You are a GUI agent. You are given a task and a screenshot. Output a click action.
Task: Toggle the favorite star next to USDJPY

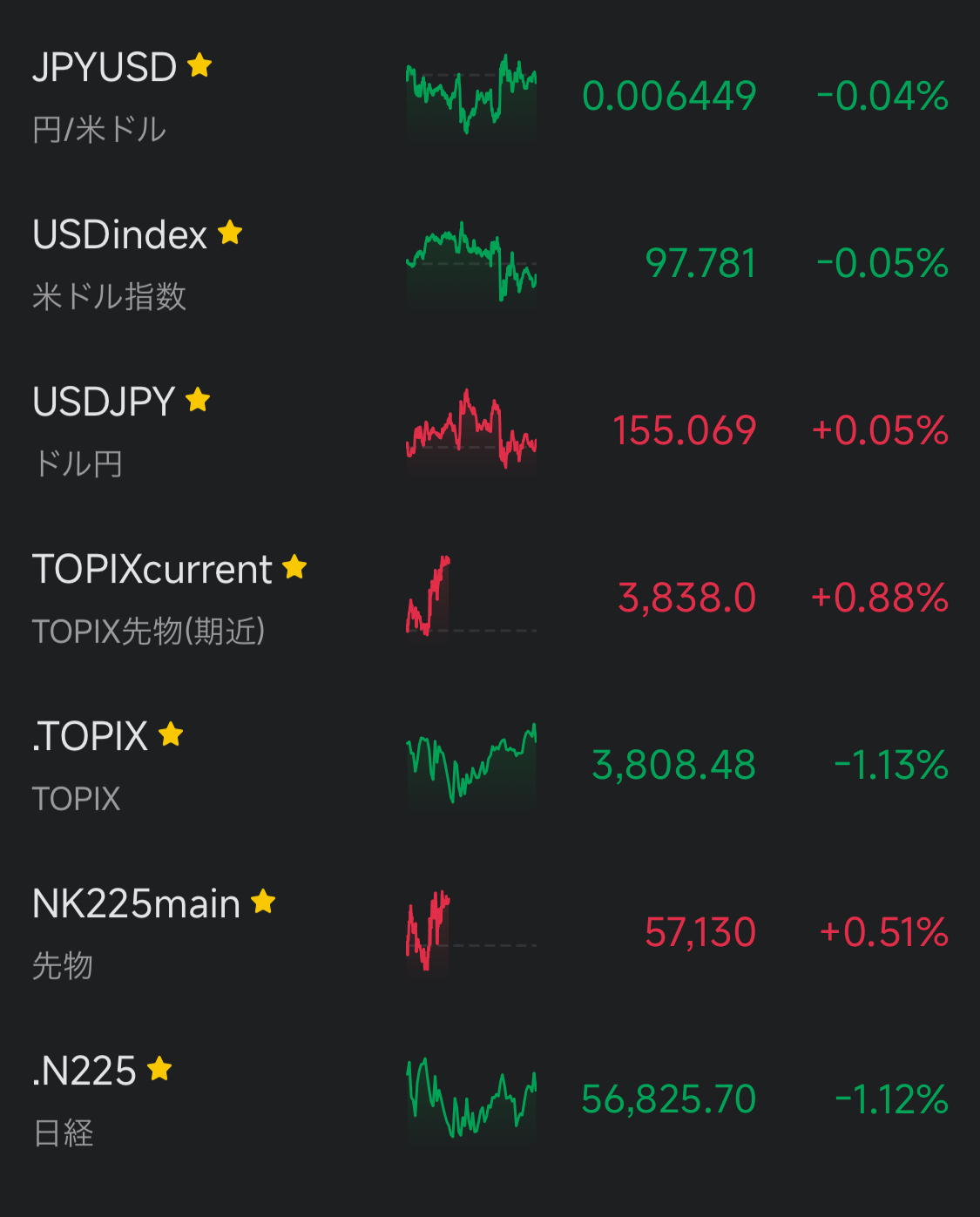click(x=198, y=400)
